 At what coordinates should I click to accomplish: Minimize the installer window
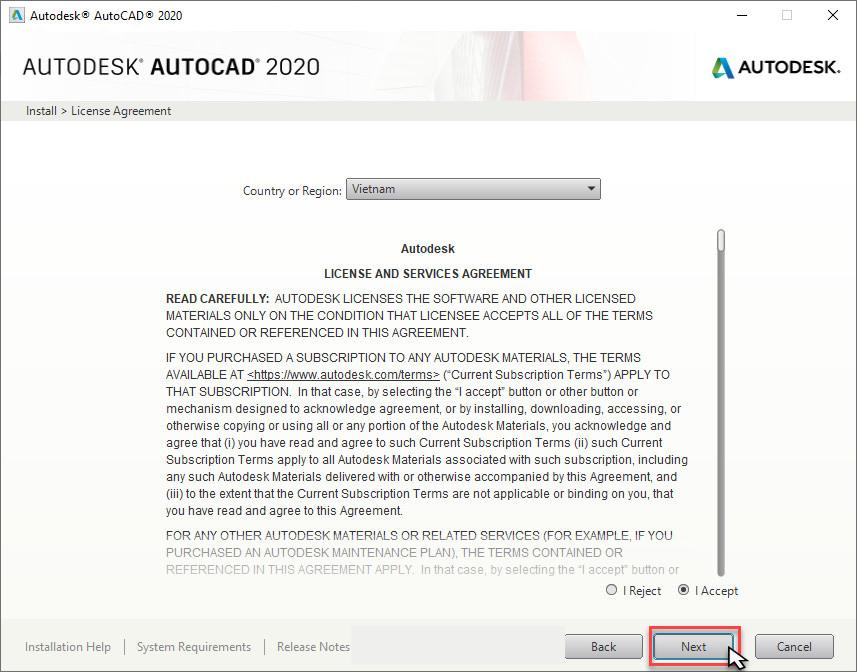click(741, 15)
